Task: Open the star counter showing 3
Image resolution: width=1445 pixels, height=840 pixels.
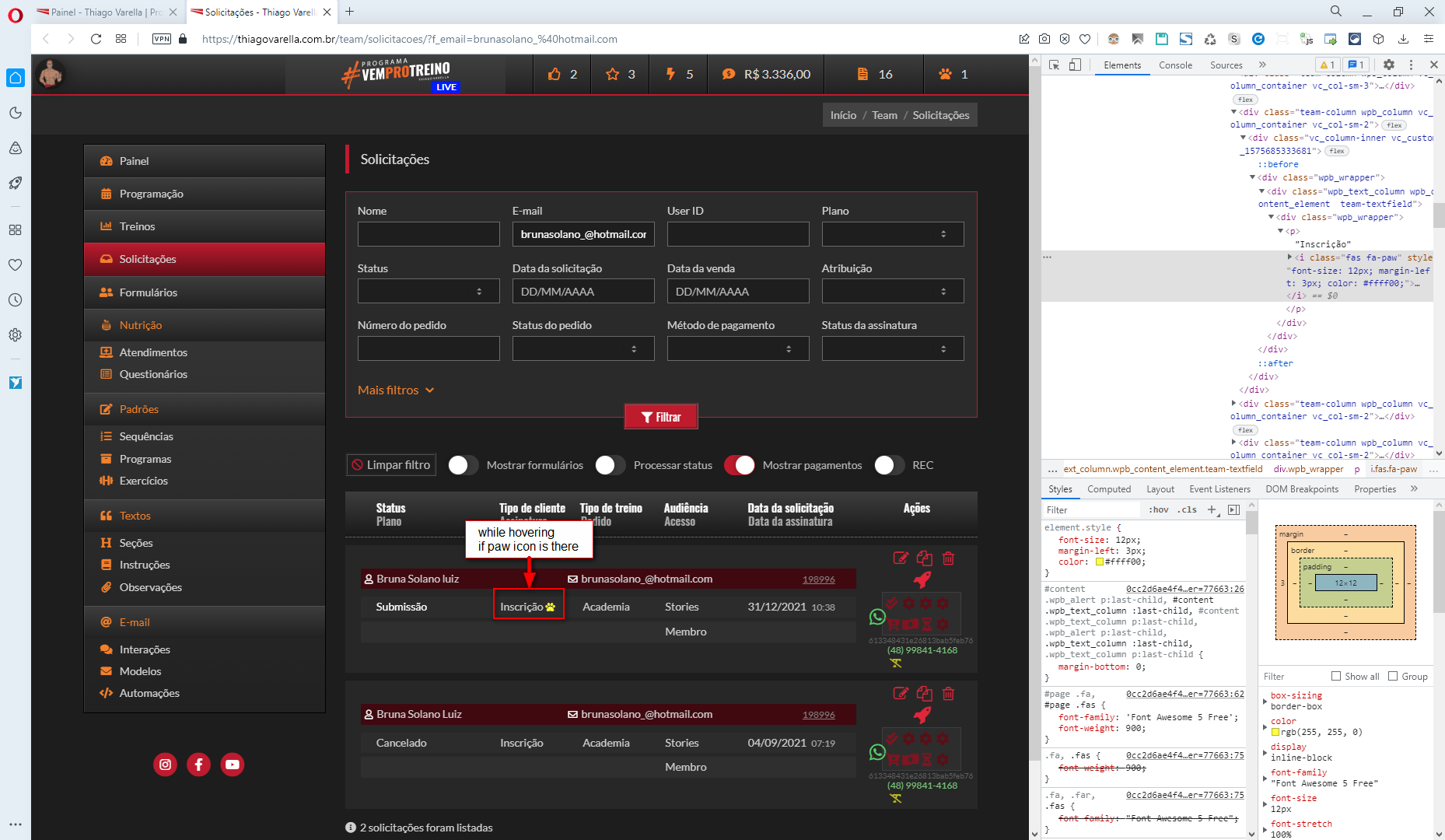Action: pyautogui.click(x=621, y=74)
